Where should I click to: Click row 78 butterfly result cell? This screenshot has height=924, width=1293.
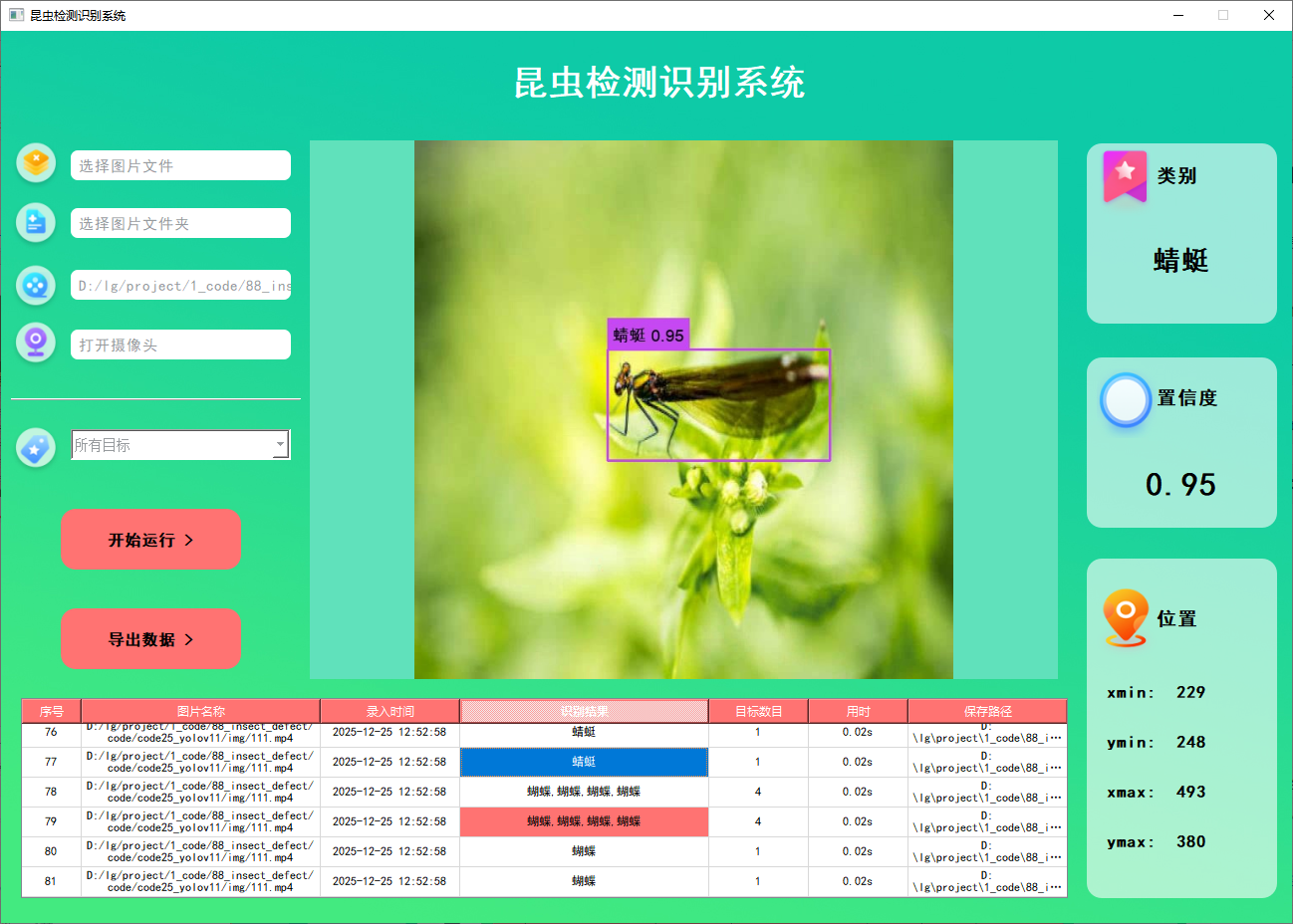pyautogui.click(x=584, y=792)
